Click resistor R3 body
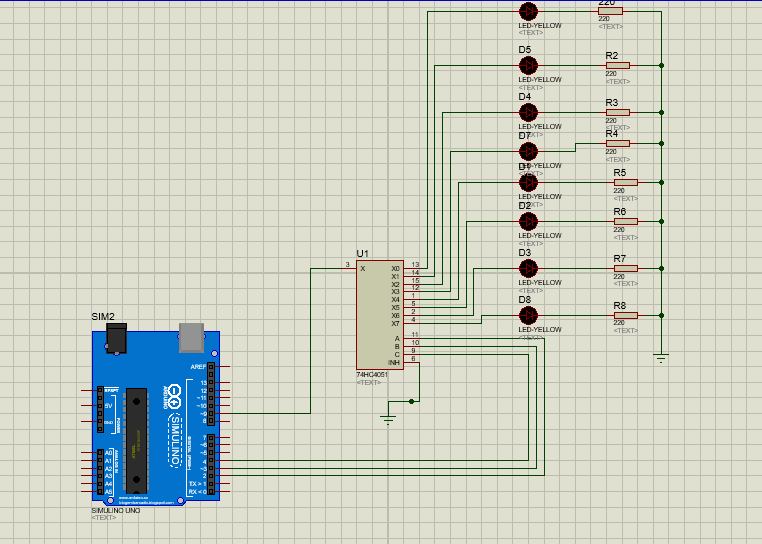 pos(618,112)
